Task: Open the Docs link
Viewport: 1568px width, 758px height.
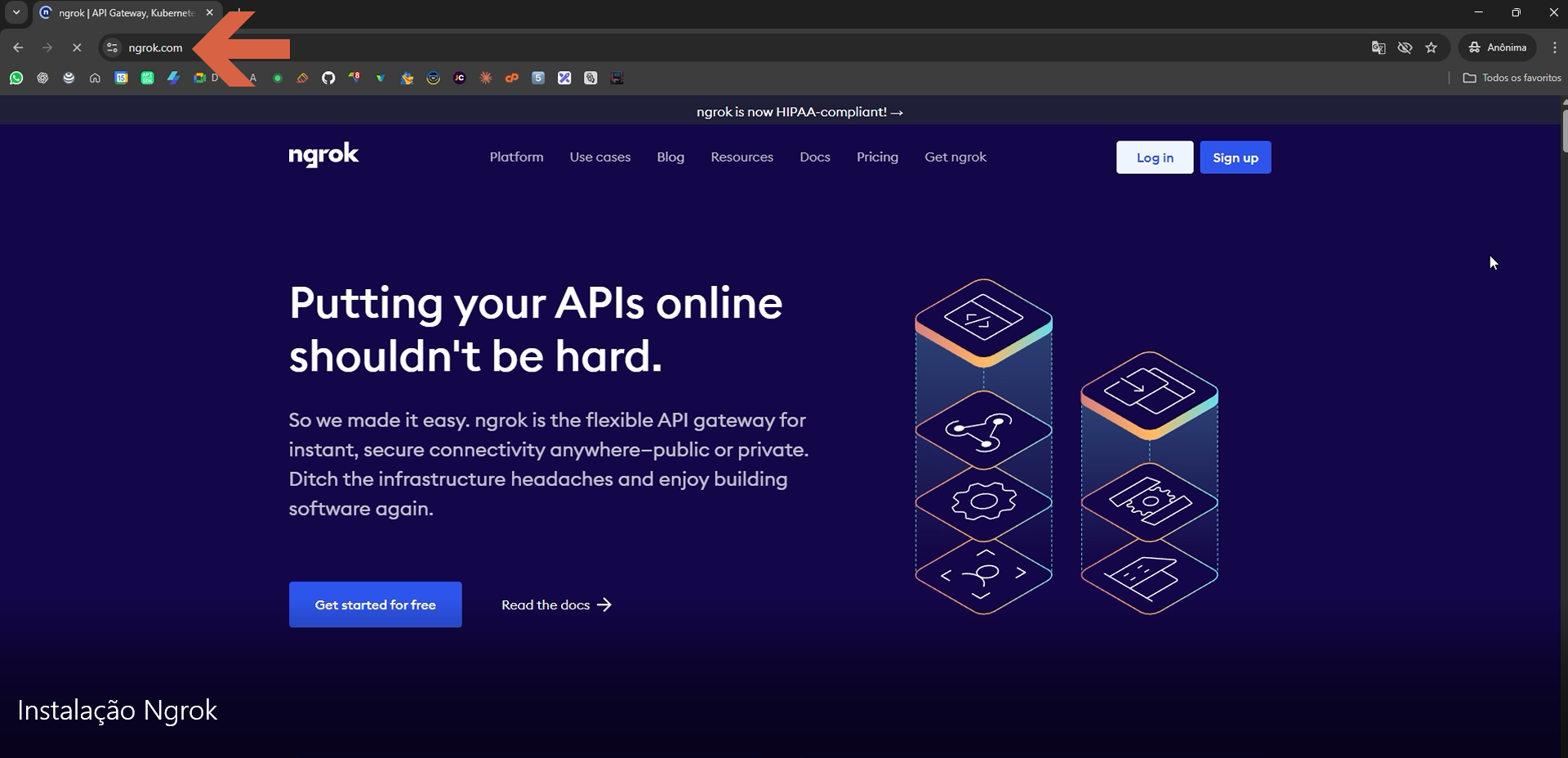Action: pos(815,157)
